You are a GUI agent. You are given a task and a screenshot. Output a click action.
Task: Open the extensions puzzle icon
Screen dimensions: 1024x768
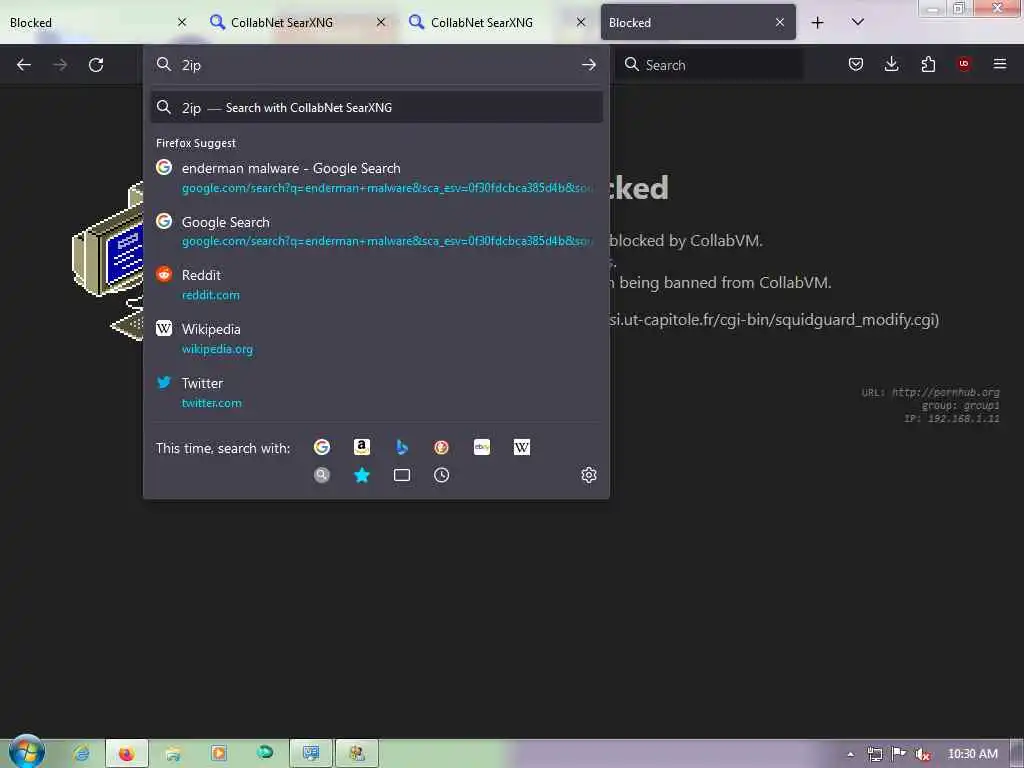point(928,64)
